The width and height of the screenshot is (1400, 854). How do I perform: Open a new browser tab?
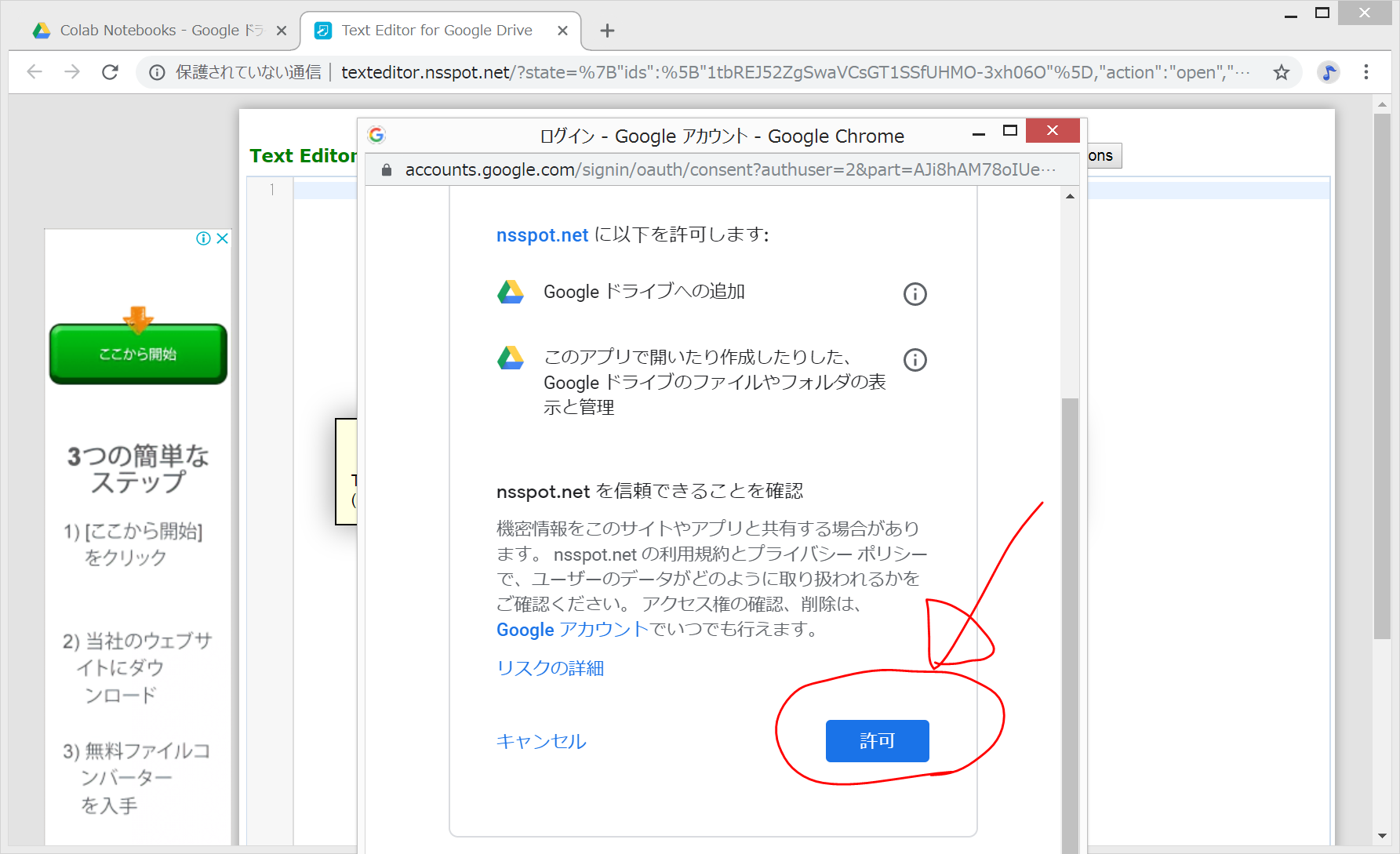(607, 31)
